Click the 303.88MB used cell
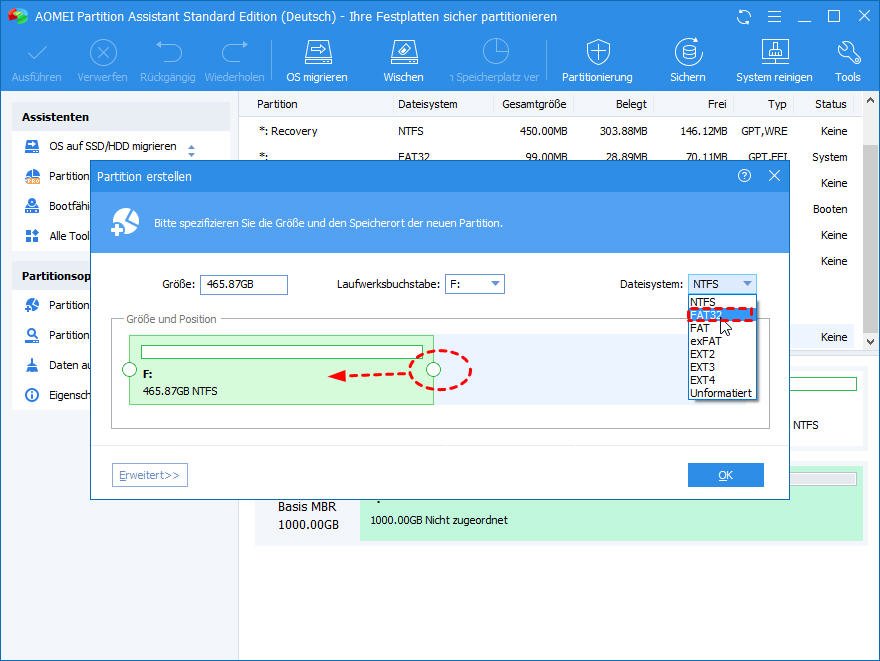 pos(623,131)
